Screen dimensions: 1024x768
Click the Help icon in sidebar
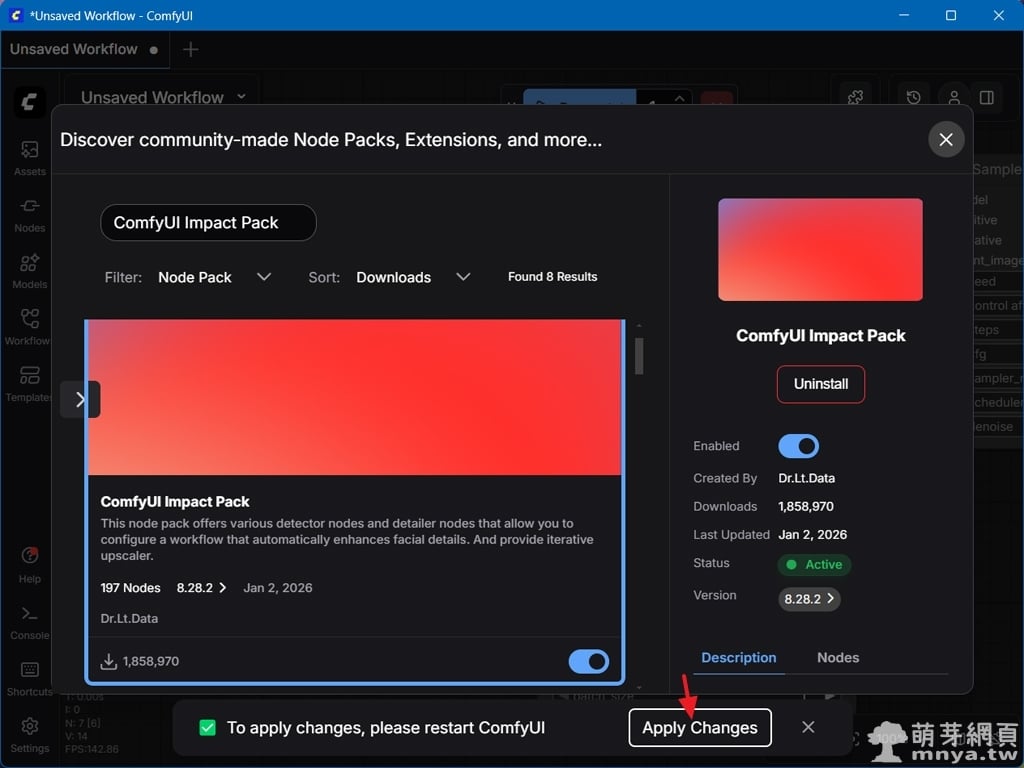pos(30,561)
